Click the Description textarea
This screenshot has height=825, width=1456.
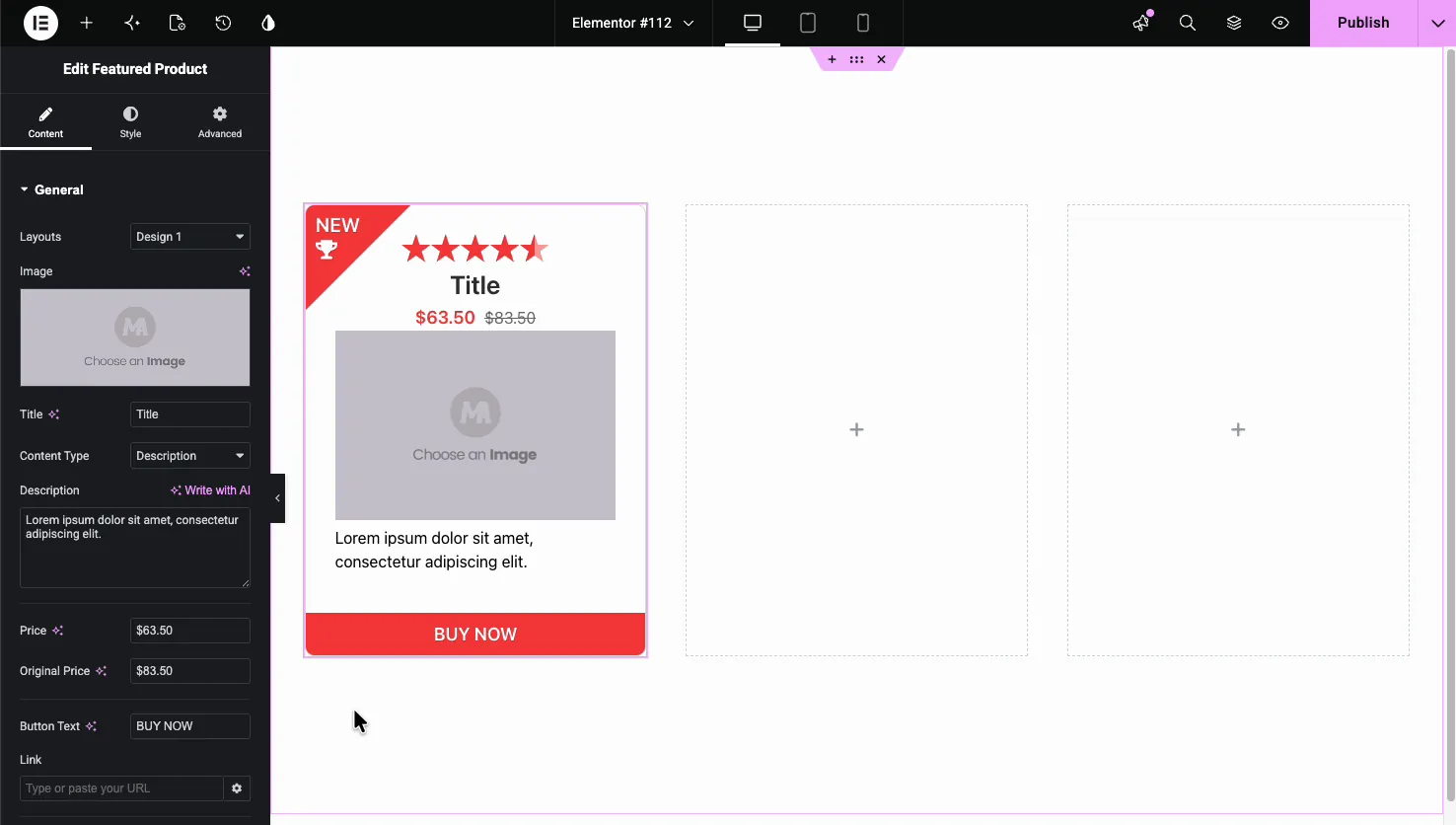(135, 548)
